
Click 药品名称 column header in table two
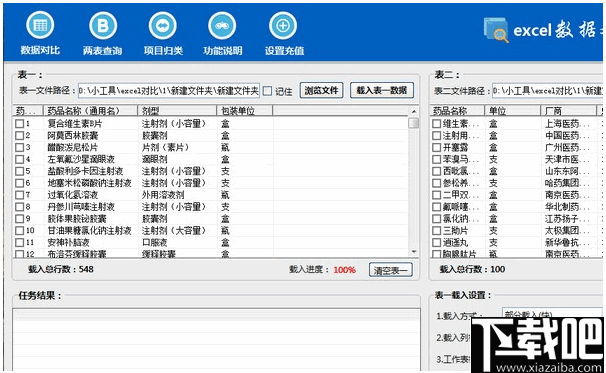[x=457, y=111]
